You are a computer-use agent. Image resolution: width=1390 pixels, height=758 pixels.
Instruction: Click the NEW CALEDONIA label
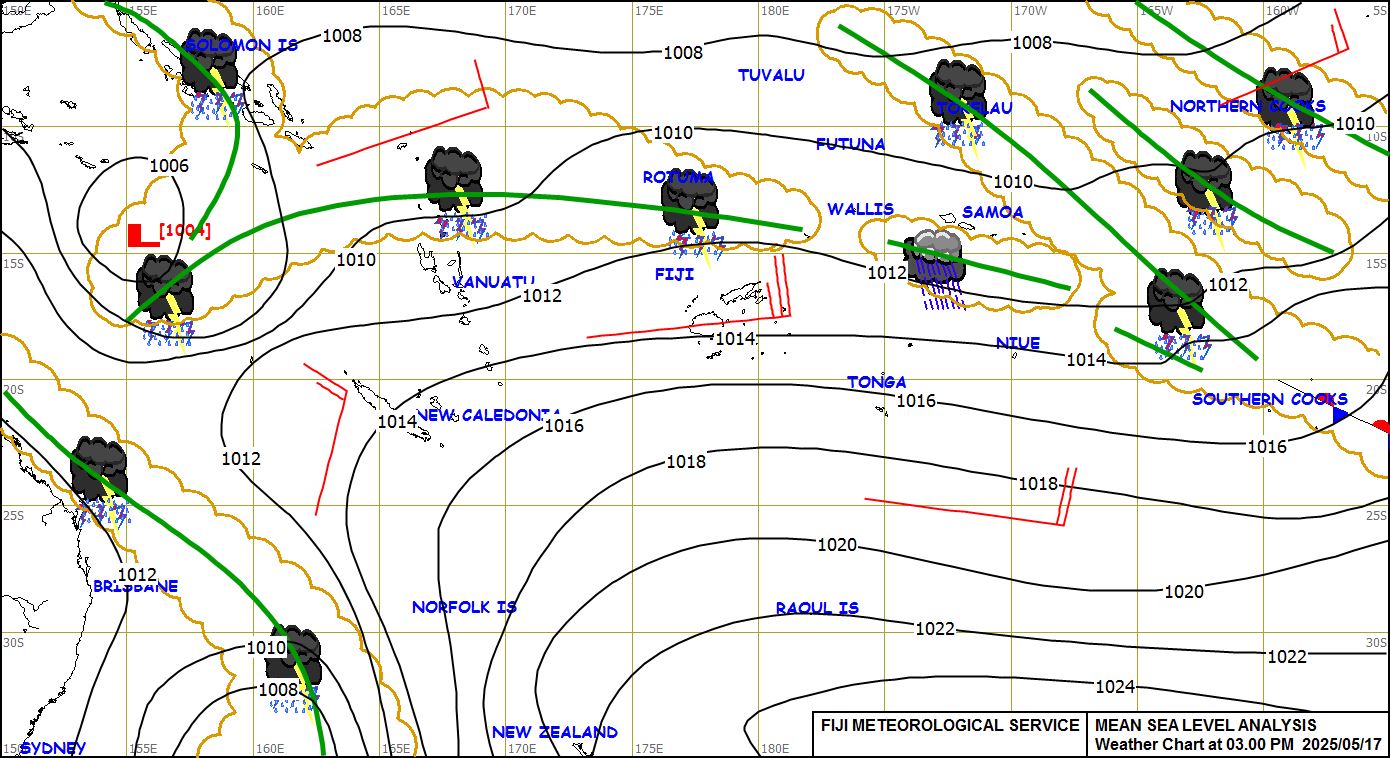[489, 415]
